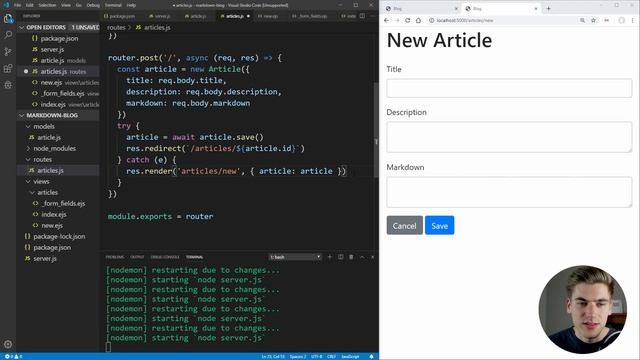The image size is (640, 360).
Task: Close the first Blog browser tab
Action: (456, 9)
